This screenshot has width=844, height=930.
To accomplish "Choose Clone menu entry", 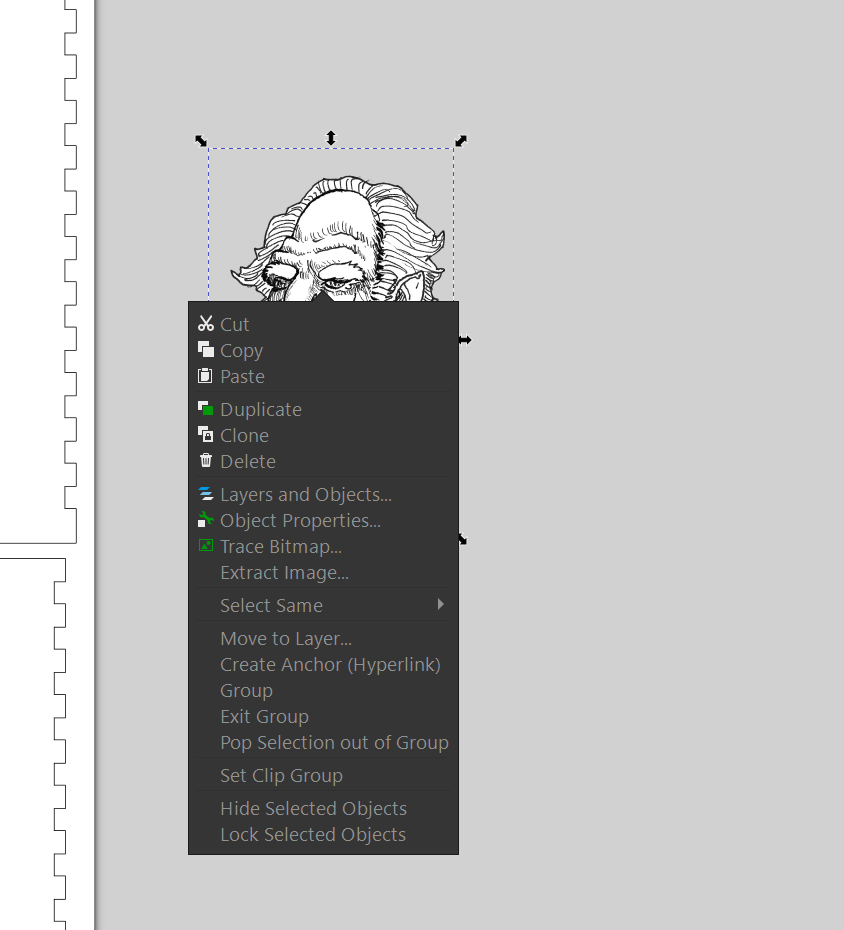I will click(x=323, y=435).
